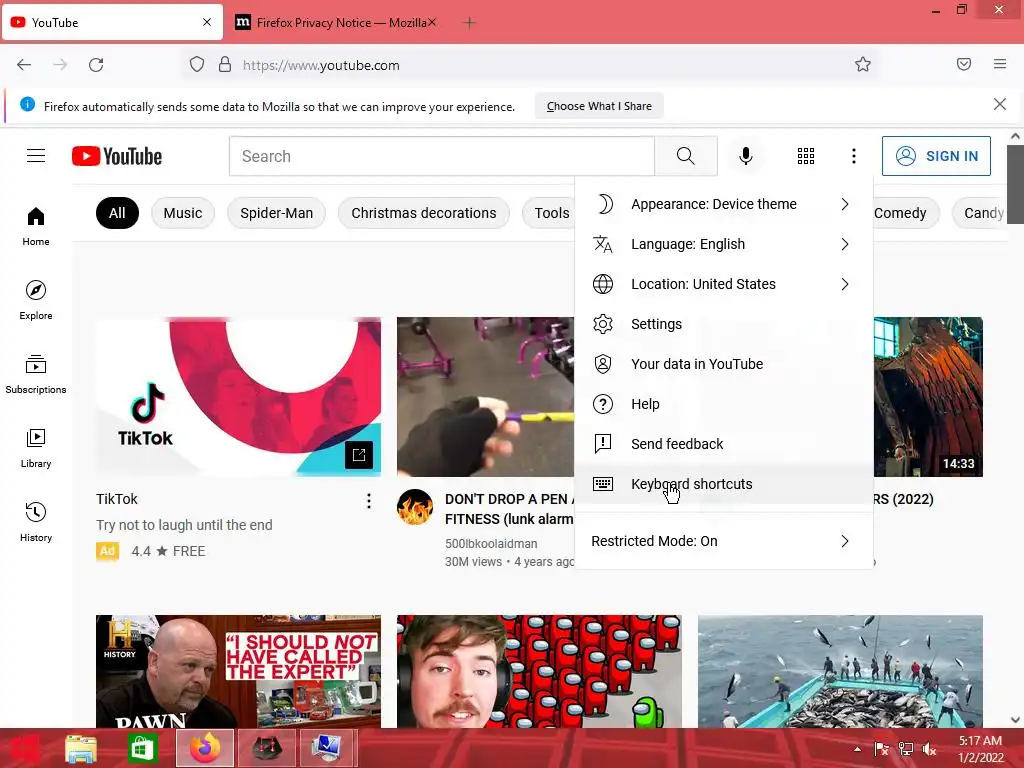This screenshot has width=1024, height=768.
Task: Save page to Pocket icon
Action: point(964,64)
